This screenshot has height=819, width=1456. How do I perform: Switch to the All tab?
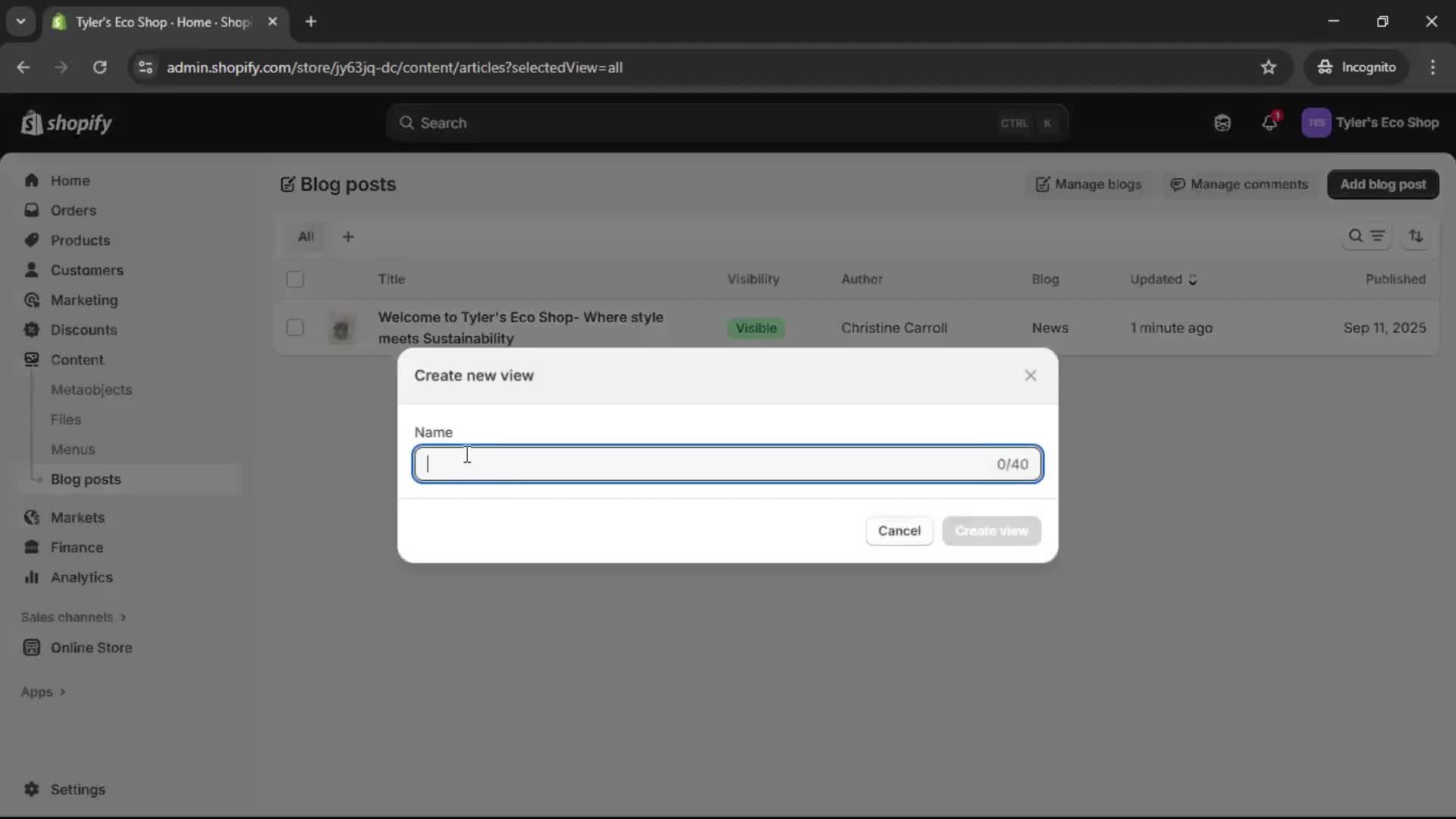coord(306,236)
